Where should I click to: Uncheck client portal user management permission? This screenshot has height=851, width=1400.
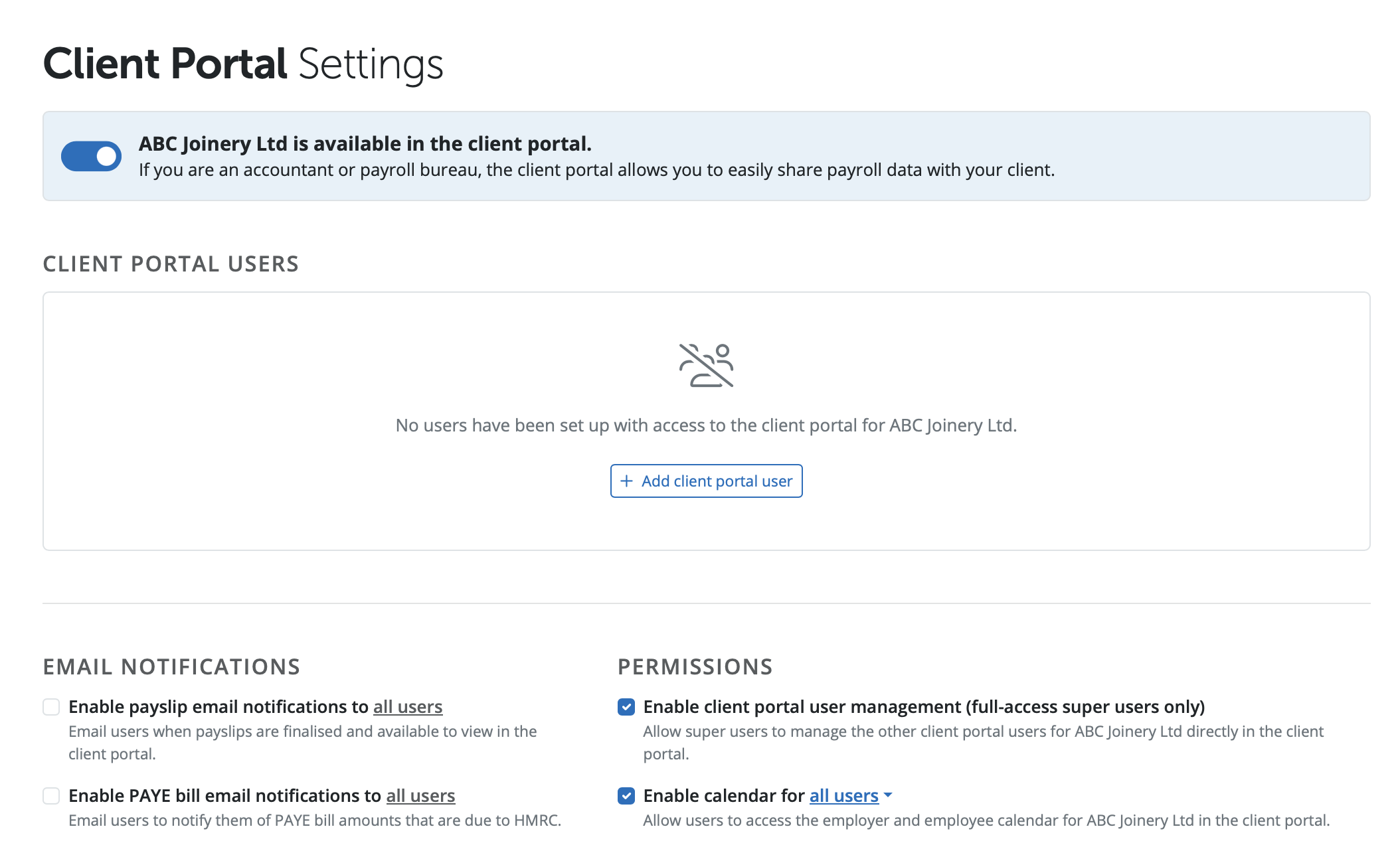626,707
